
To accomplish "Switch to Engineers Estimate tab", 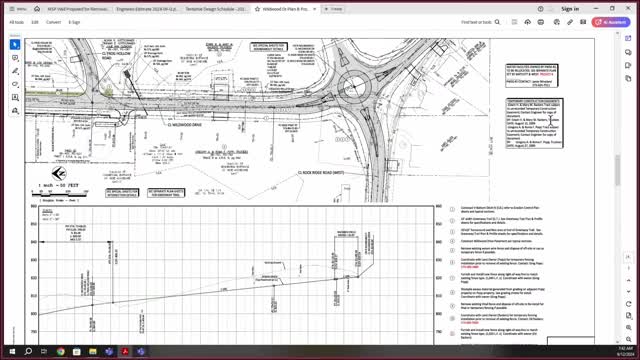I will 146,9.
